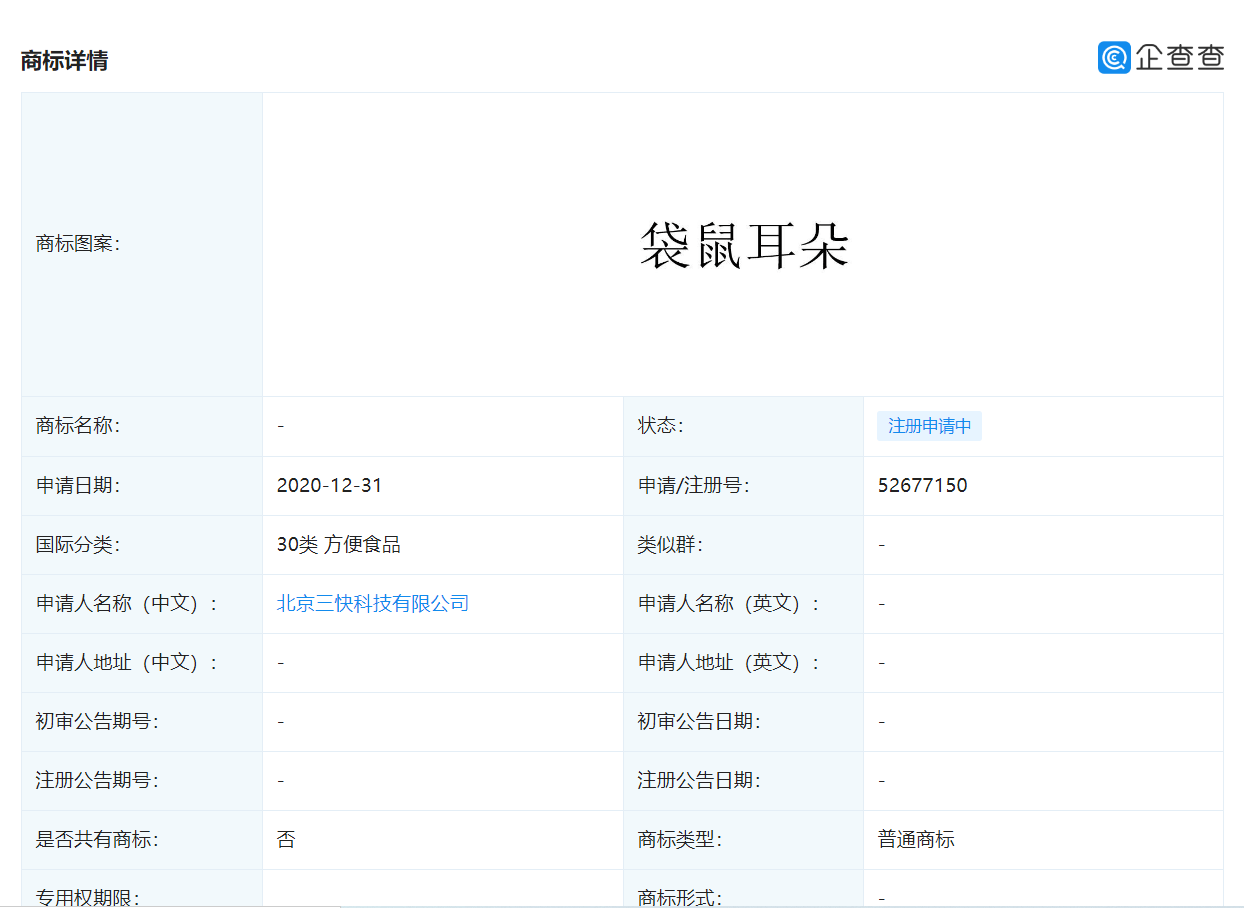This screenshot has width=1244, height=908.
Task: Select the value 30类 方便食品
Action: [339, 545]
